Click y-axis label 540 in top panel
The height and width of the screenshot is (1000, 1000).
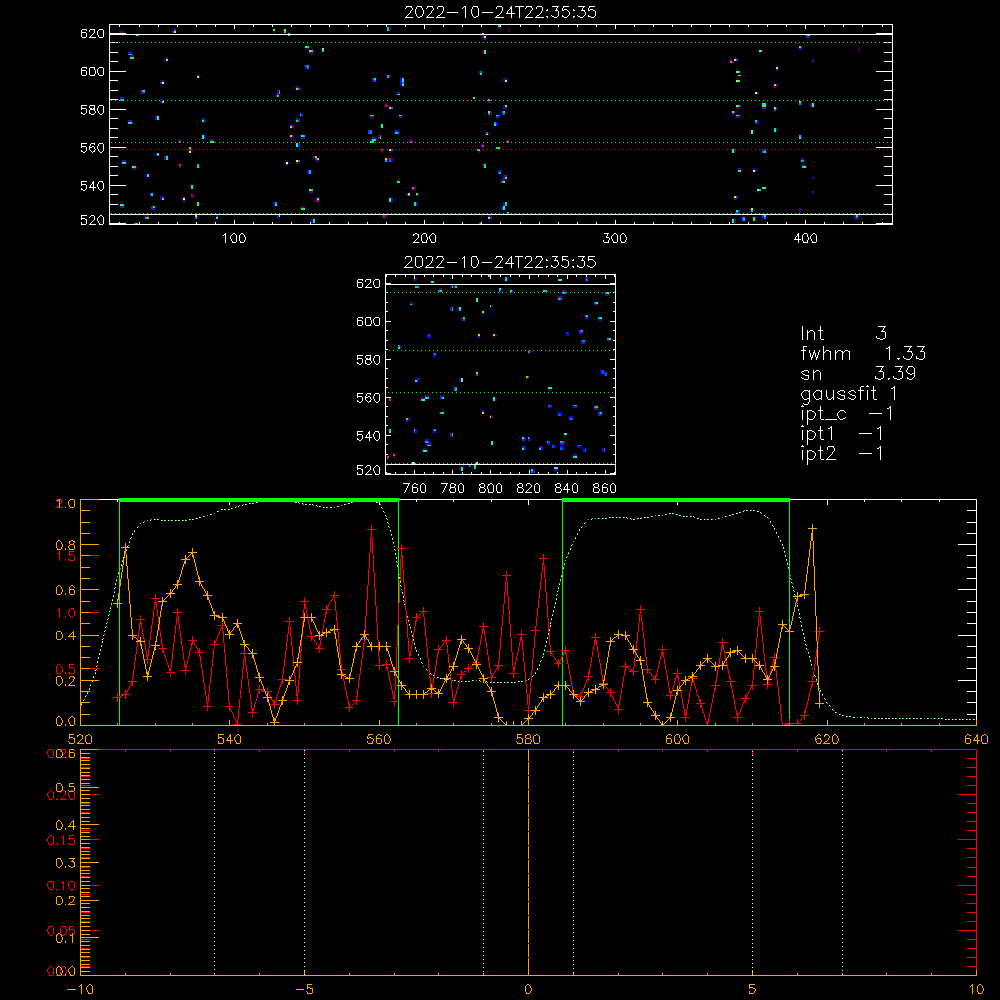[x=92, y=186]
